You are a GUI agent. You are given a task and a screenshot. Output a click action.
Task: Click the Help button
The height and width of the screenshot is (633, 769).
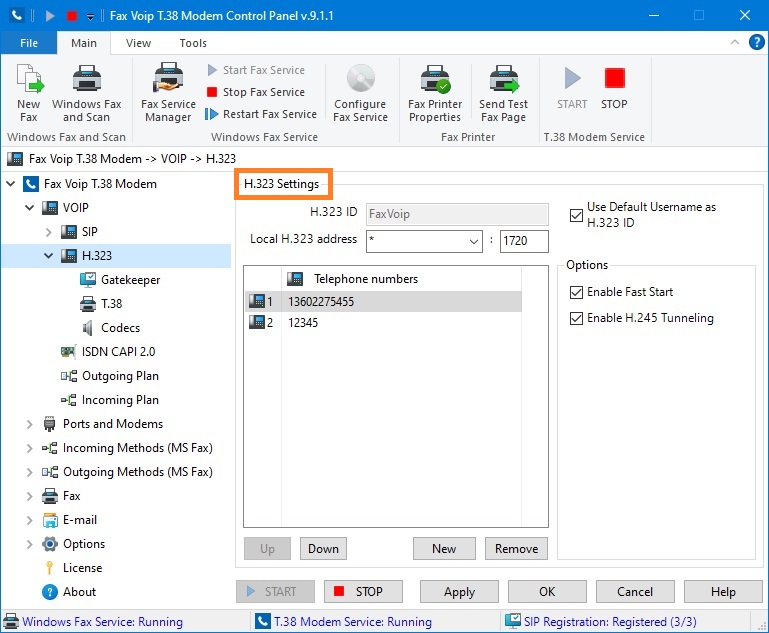click(x=723, y=592)
